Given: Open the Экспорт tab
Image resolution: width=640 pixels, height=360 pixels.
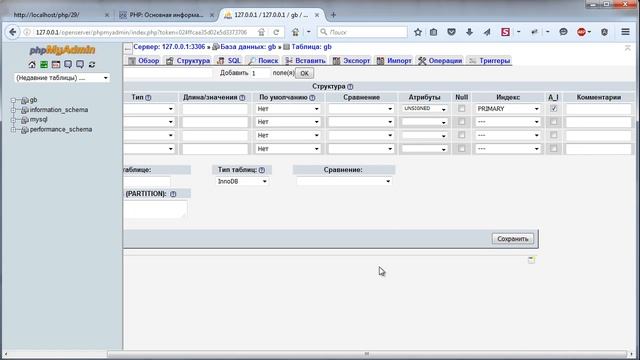Looking at the screenshot, I should (x=351, y=60).
